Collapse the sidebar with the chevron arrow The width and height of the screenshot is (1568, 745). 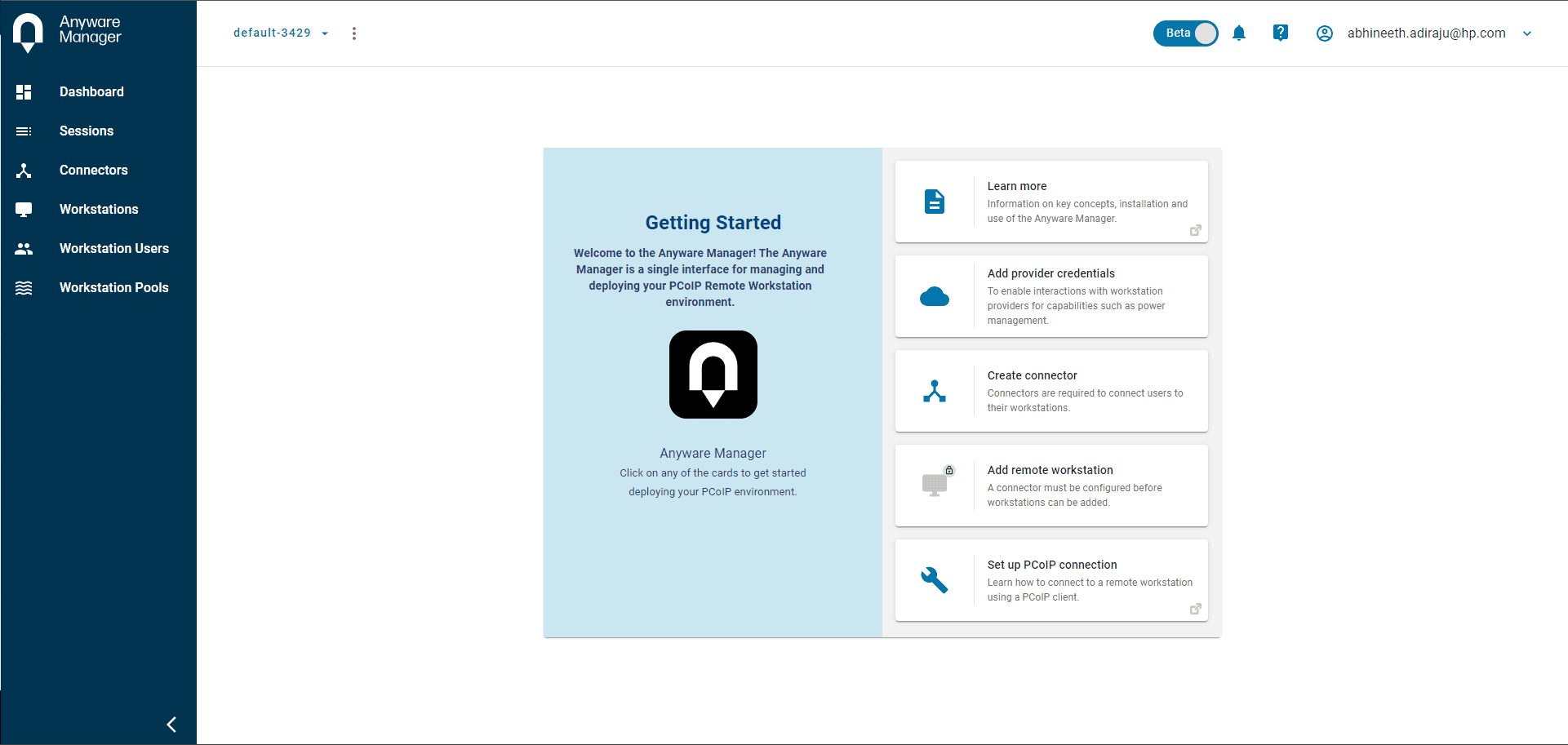[171, 725]
